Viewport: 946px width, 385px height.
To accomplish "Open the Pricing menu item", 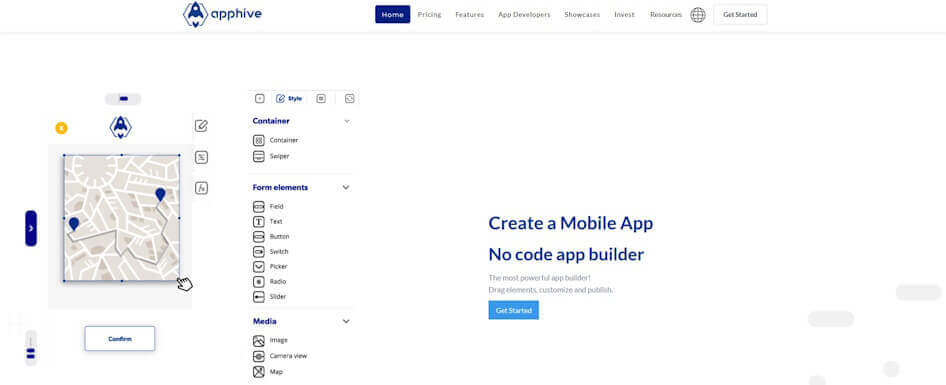I will (430, 14).
